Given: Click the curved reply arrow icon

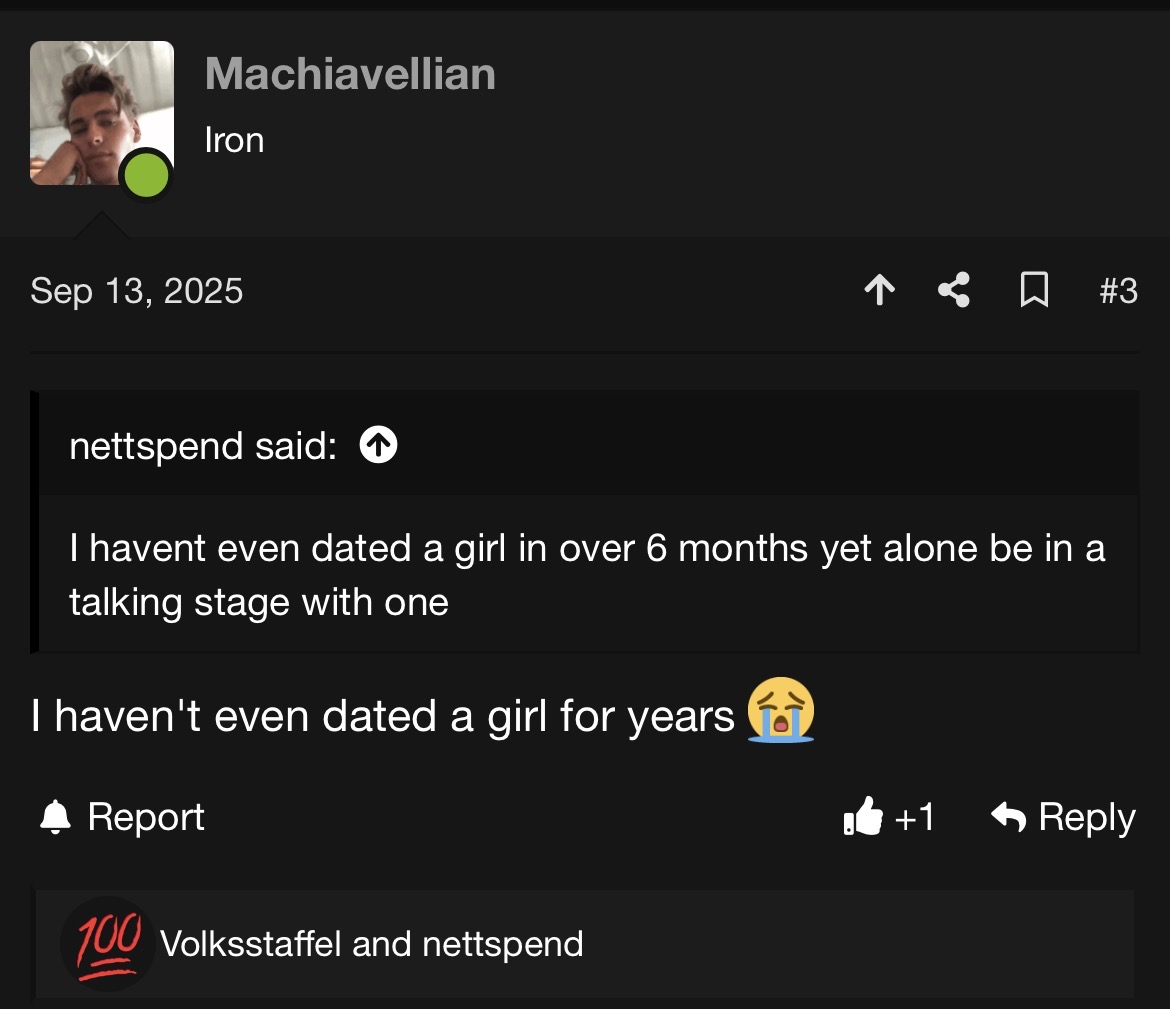Looking at the screenshot, I should [1008, 818].
